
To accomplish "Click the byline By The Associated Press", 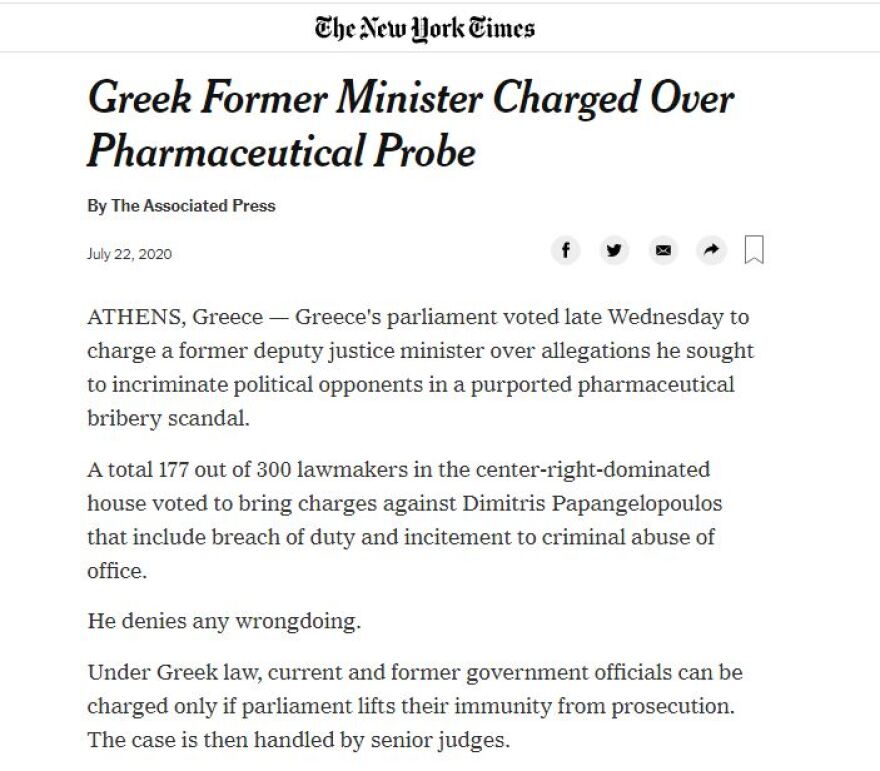I will (x=182, y=207).
